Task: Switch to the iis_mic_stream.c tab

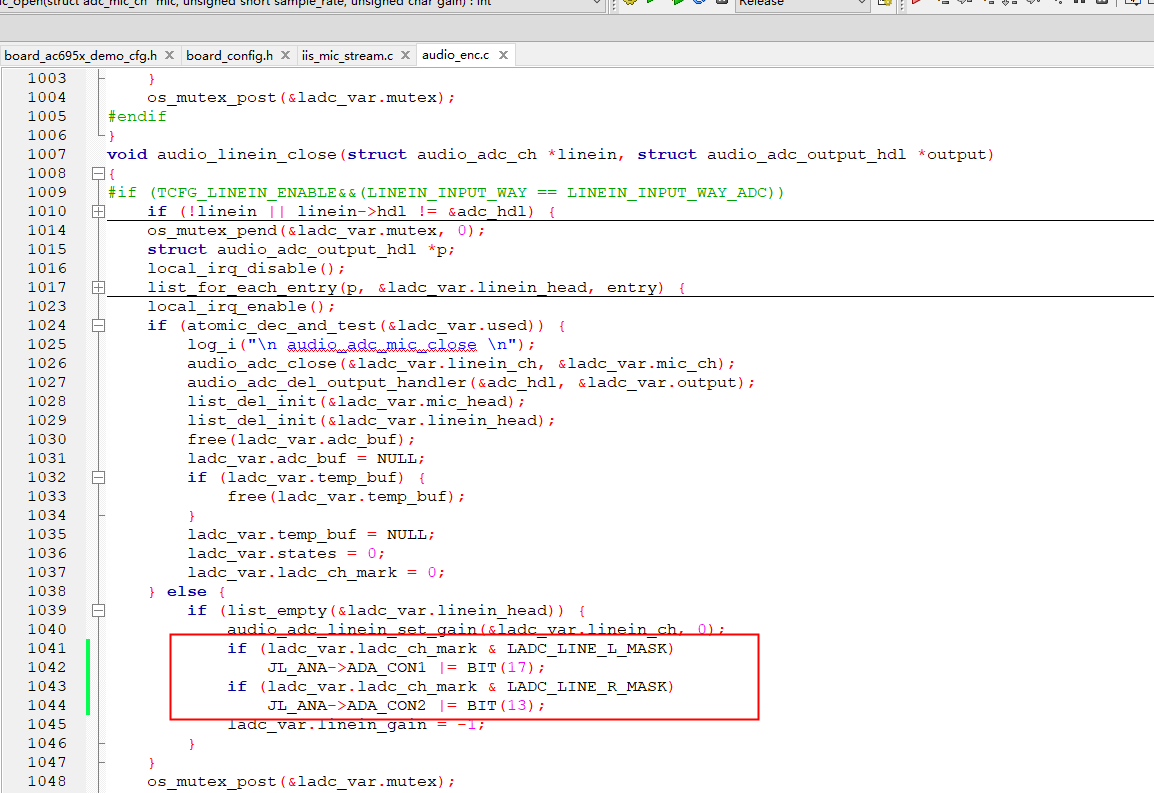Action: (x=347, y=55)
